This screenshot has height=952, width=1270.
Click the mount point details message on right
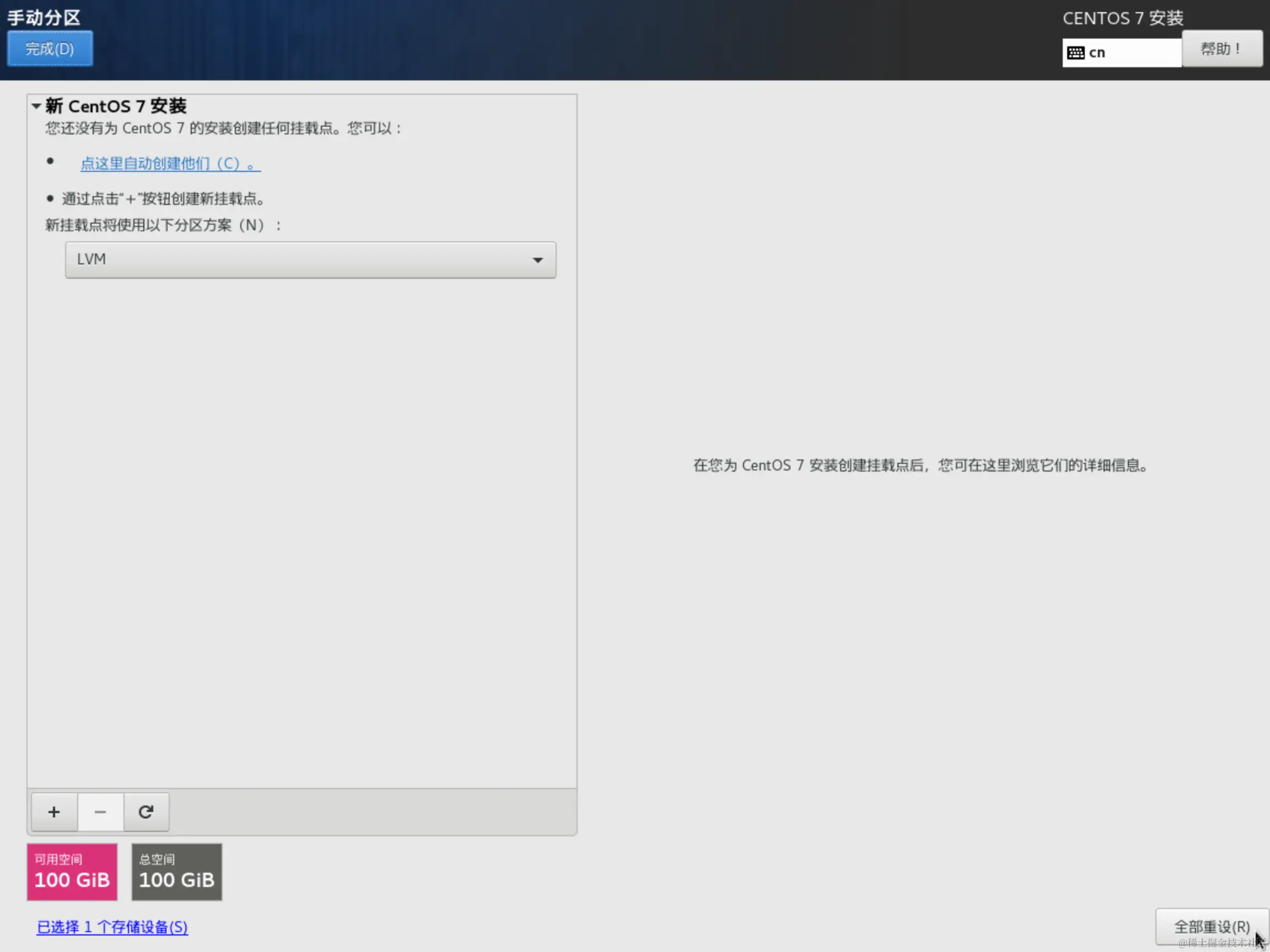[x=920, y=465]
